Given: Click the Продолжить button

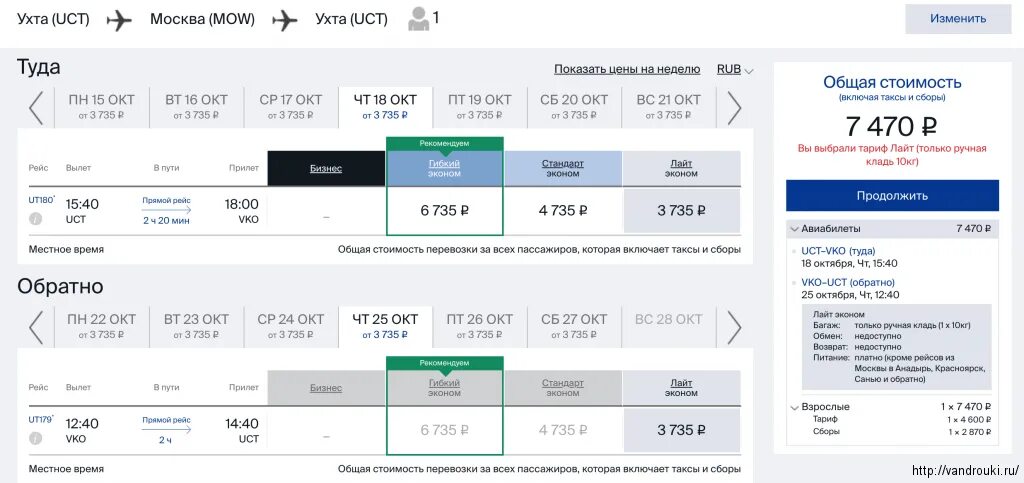Looking at the screenshot, I should coord(892,196).
